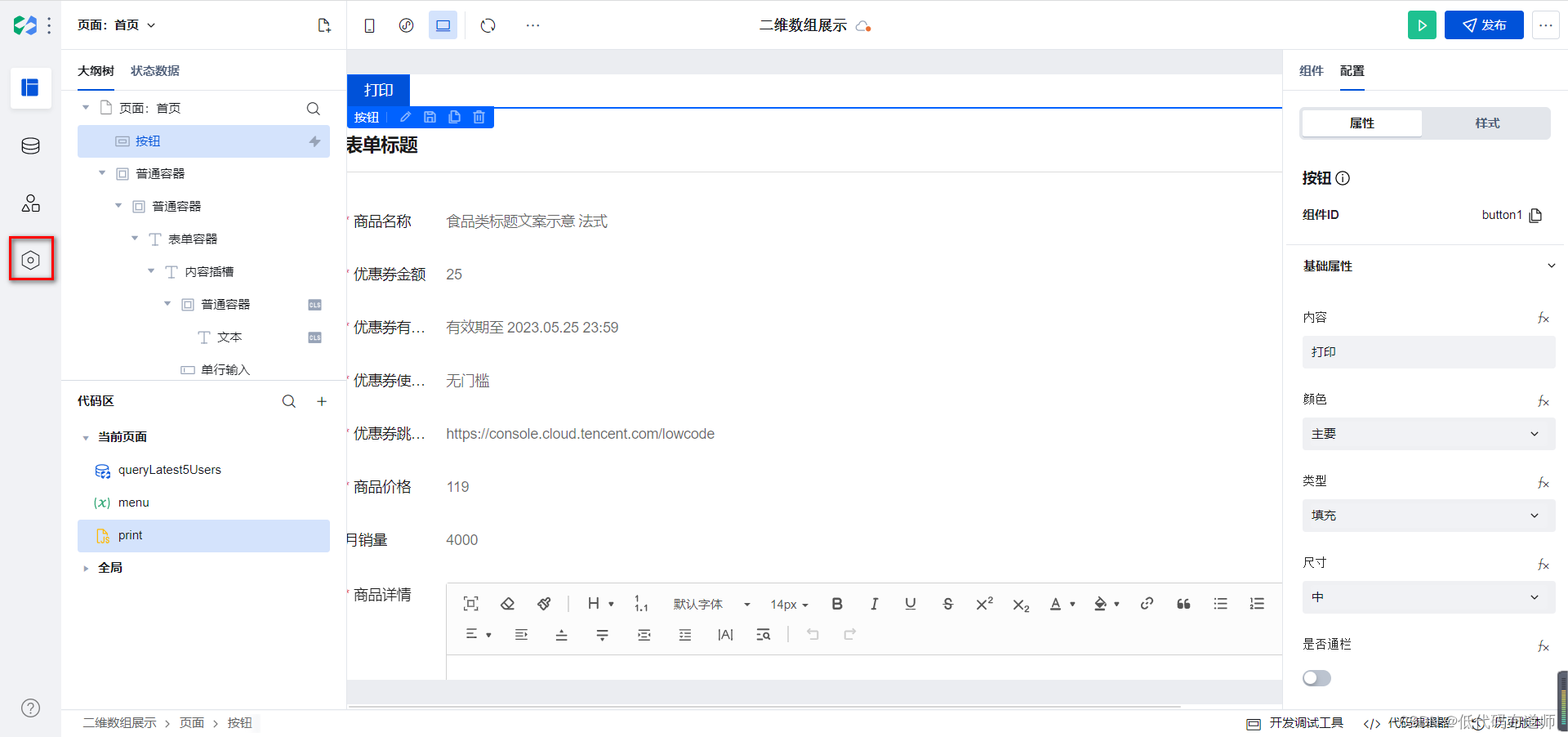Click the refresh canvas icon
Image resolution: width=1568 pixels, height=737 pixels.
(x=488, y=25)
